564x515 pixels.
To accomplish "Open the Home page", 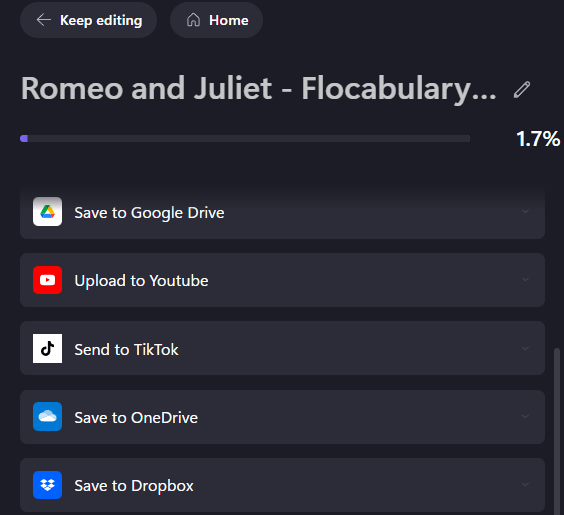I will 216,20.
